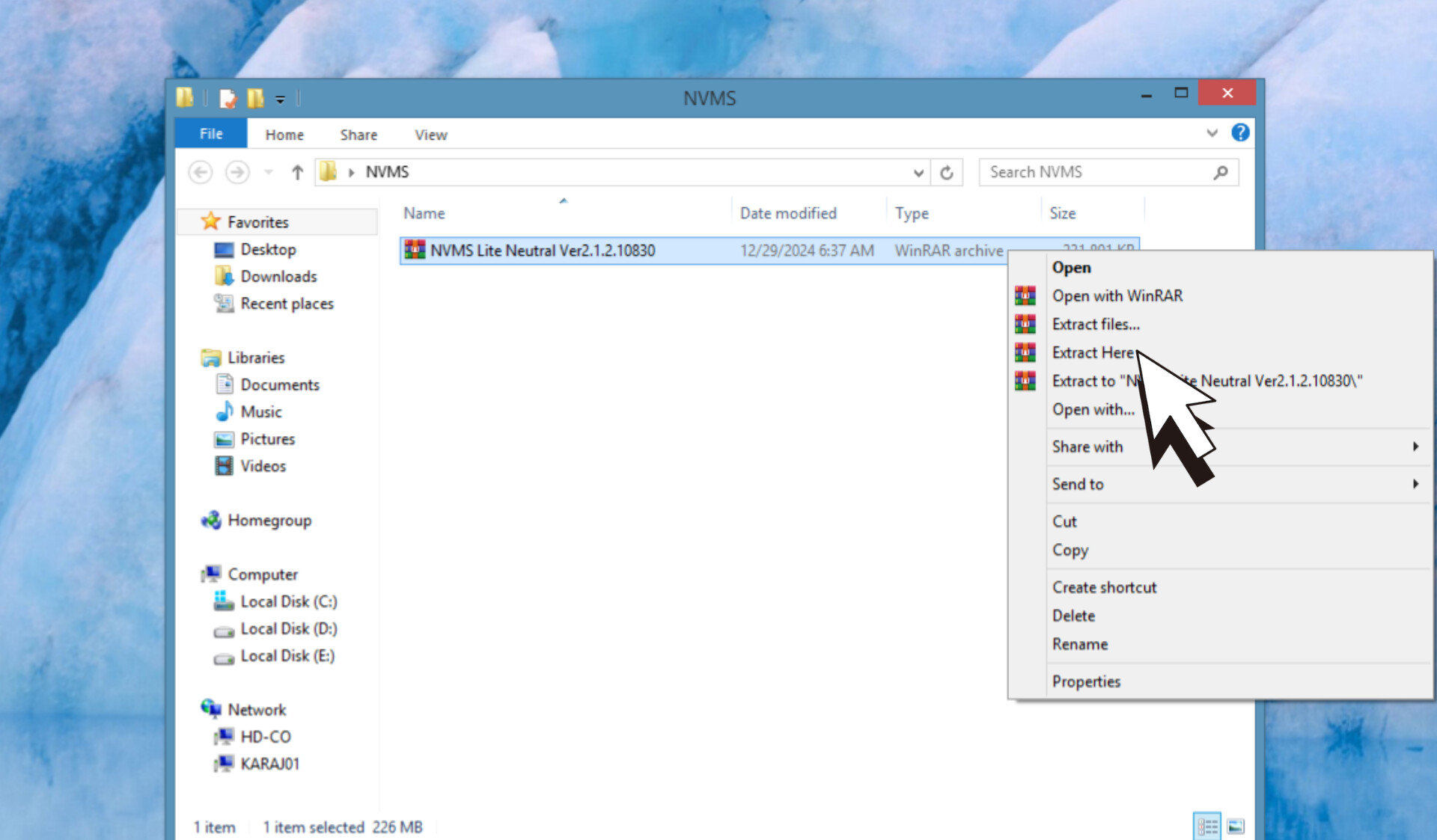
Task: Expand the ribbon chevron
Action: (1212, 133)
